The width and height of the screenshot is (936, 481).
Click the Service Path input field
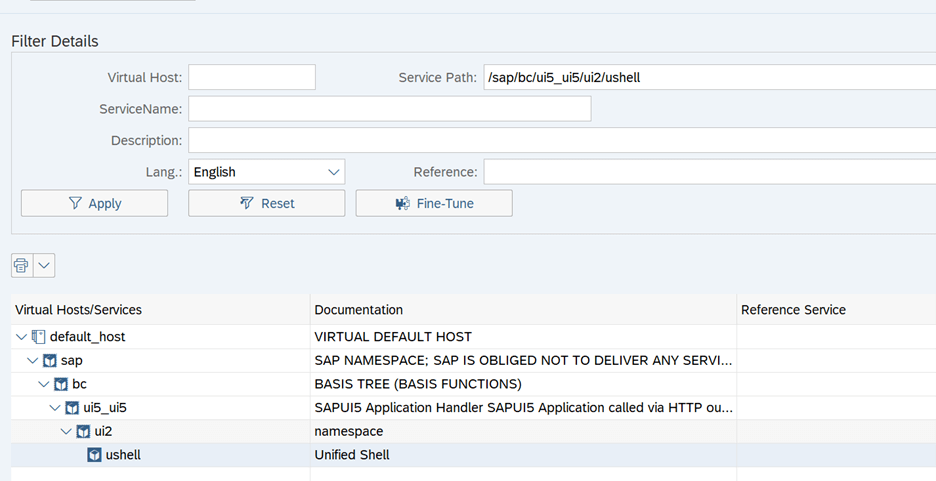point(710,77)
